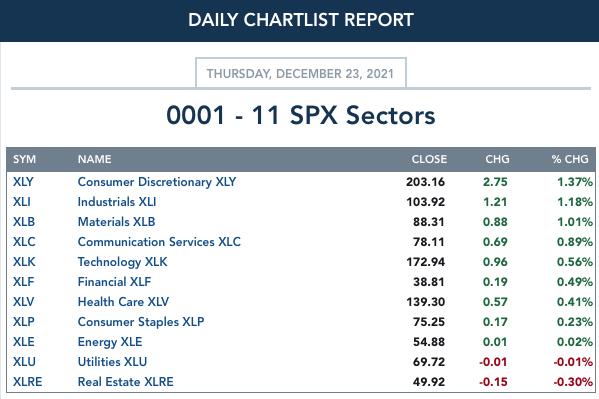Click the Thursday, December 23, 2021 date tab
Screen dimensions: 599x399
coord(301,73)
